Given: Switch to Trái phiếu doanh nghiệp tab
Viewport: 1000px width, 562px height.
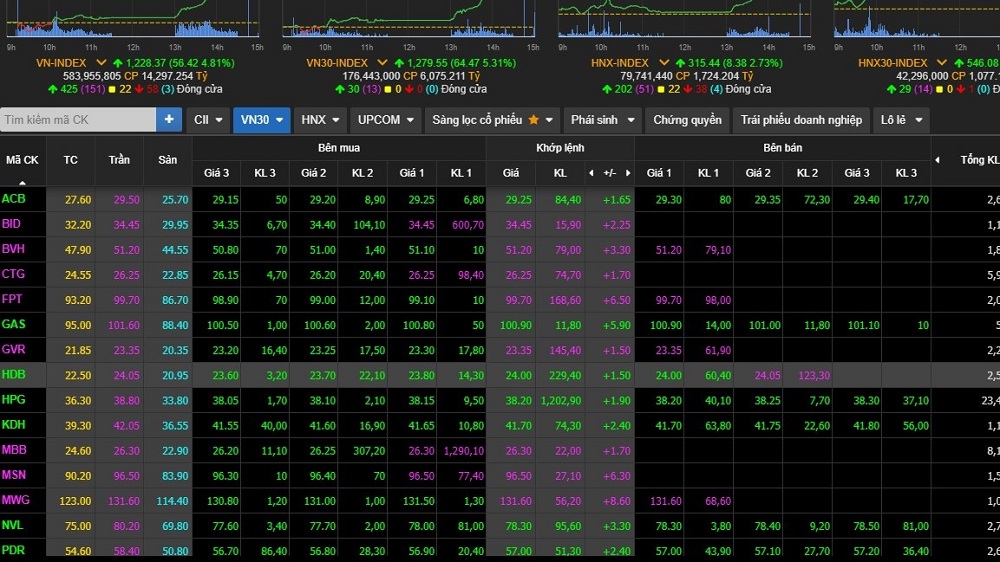Looking at the screenshot, I should click(801, 119).
